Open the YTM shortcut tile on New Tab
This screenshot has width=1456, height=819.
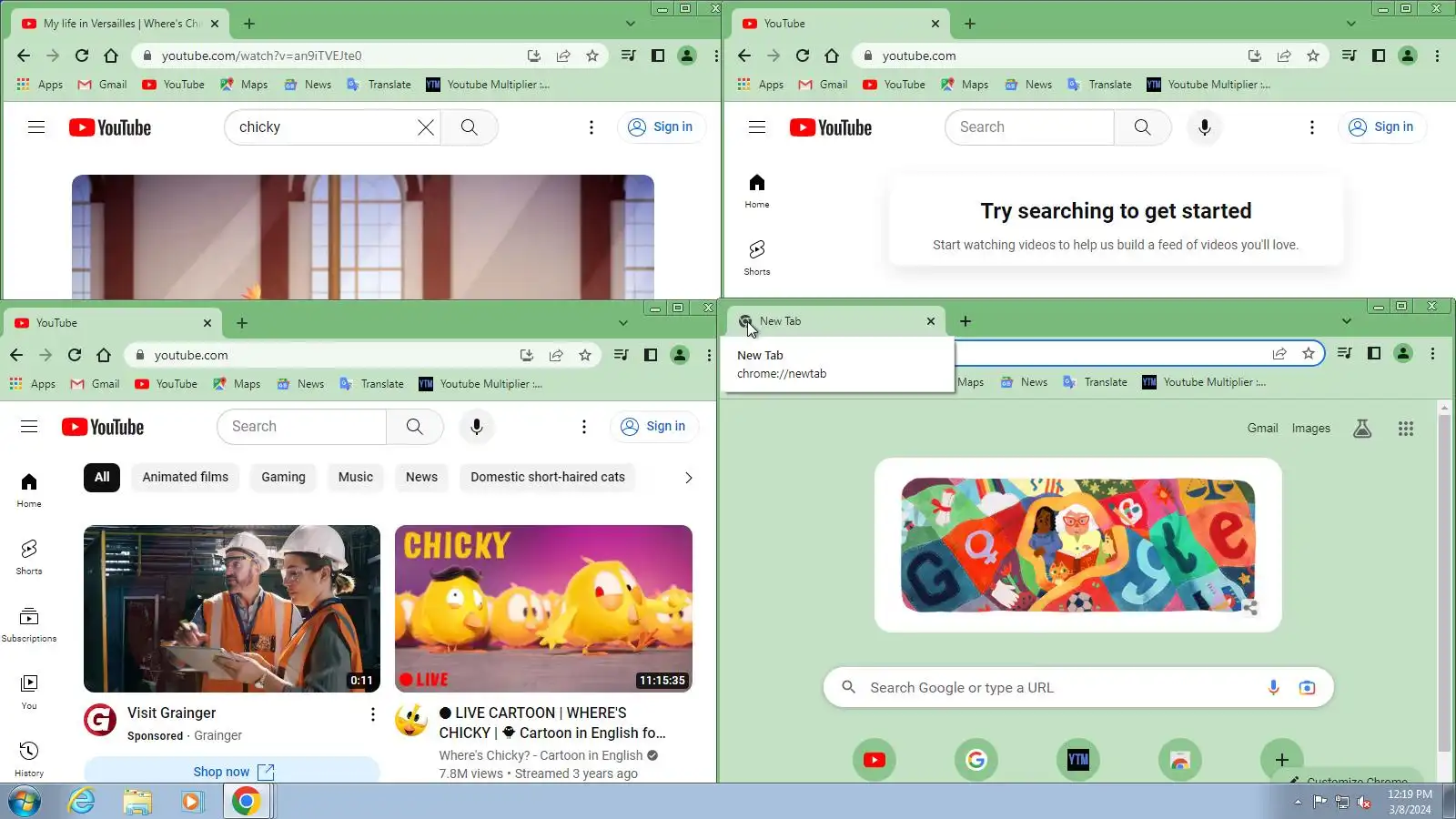pos(1078,760)
